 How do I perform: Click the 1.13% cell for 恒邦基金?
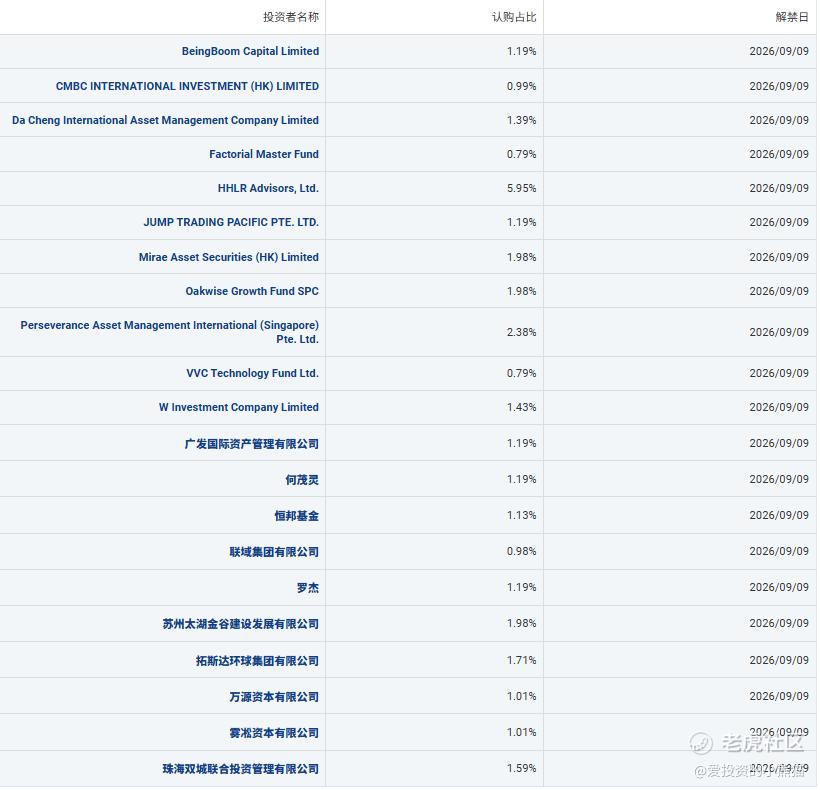521,515
